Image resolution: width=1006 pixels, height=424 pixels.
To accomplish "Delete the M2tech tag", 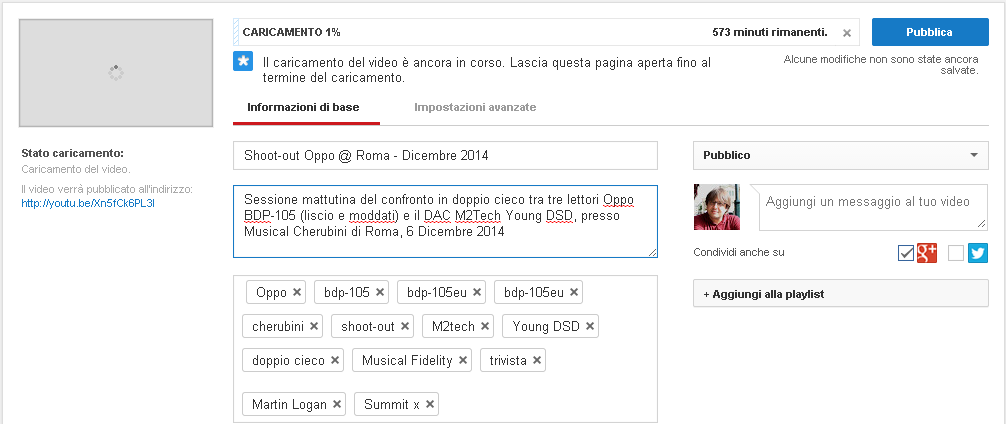I will [x=485, y=327].
